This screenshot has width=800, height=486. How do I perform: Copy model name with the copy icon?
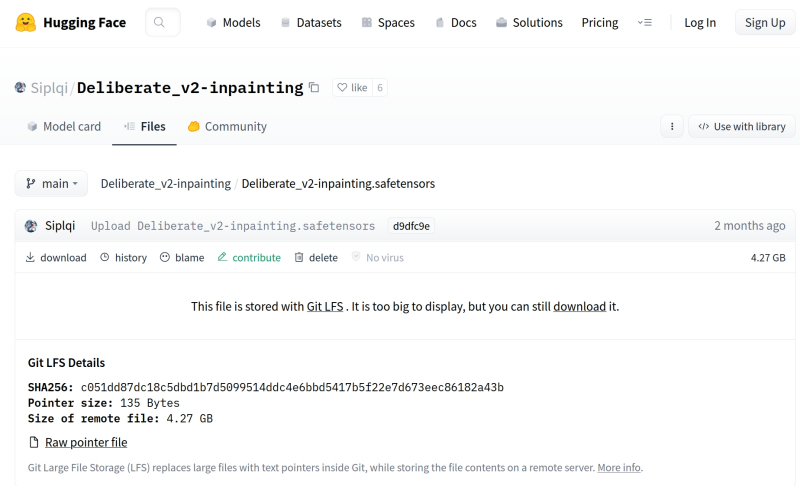(x=314, y=88)
